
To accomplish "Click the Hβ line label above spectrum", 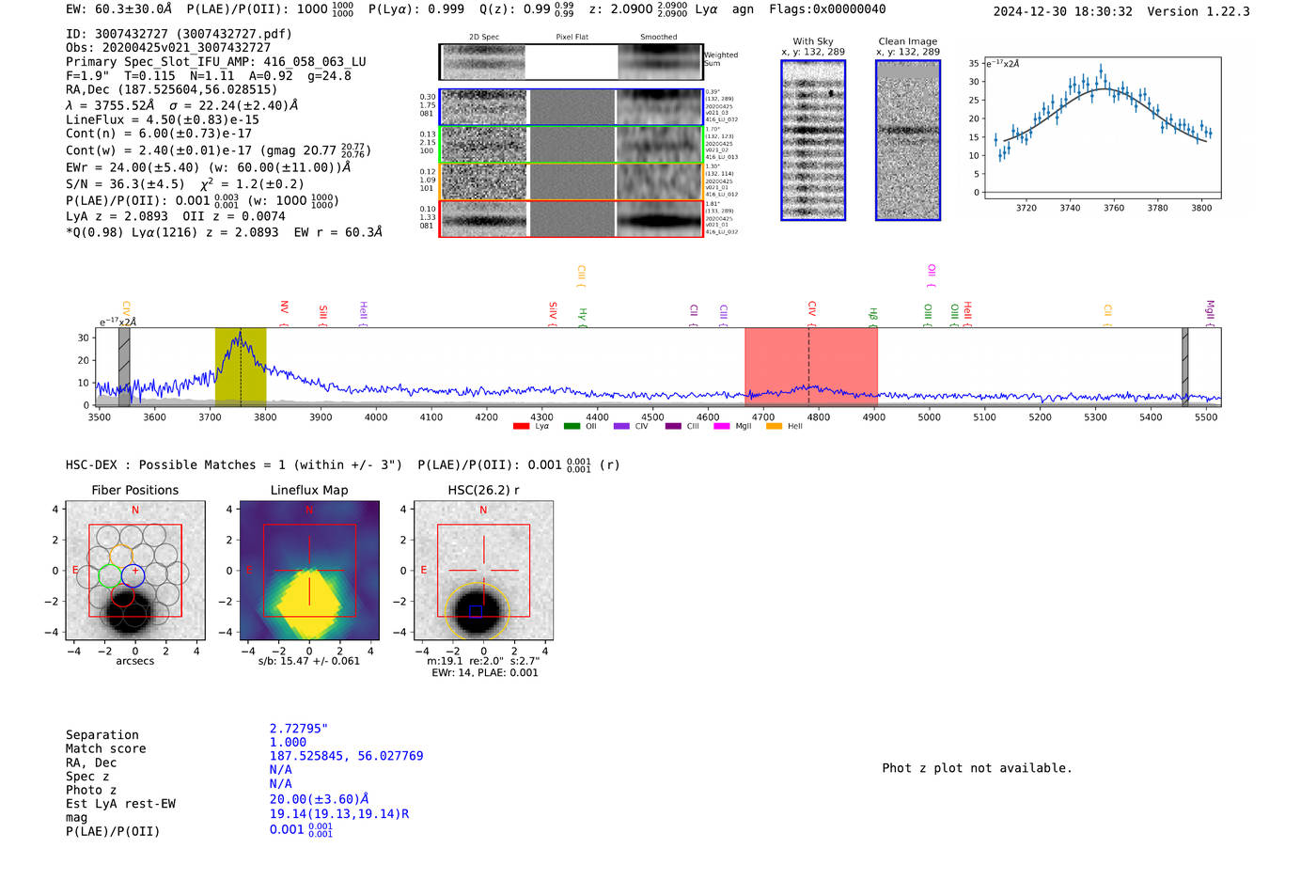I will [872, 315].
